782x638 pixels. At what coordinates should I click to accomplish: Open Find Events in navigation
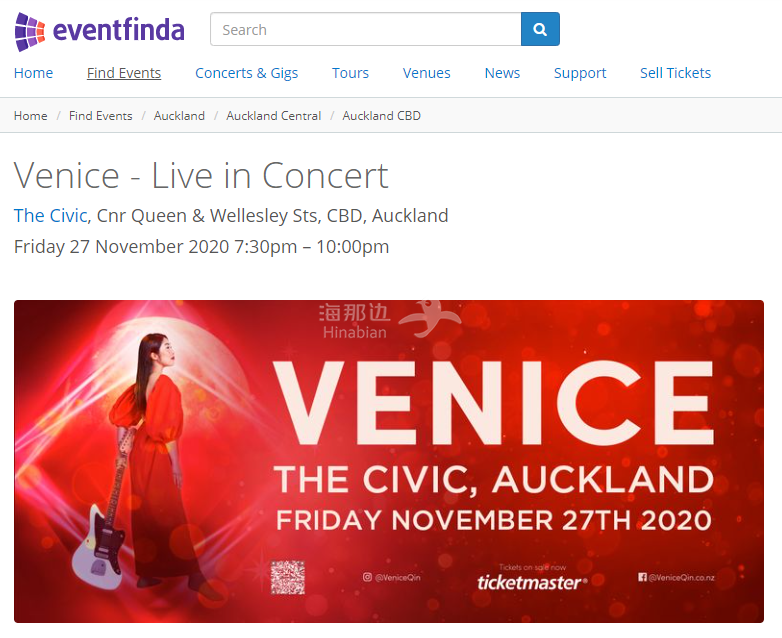pos(124,73)
